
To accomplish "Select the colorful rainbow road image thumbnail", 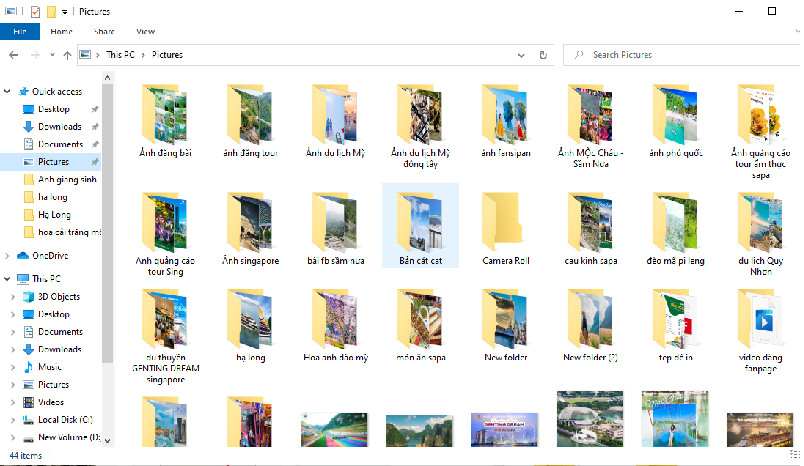I will (x=334, y=430).
